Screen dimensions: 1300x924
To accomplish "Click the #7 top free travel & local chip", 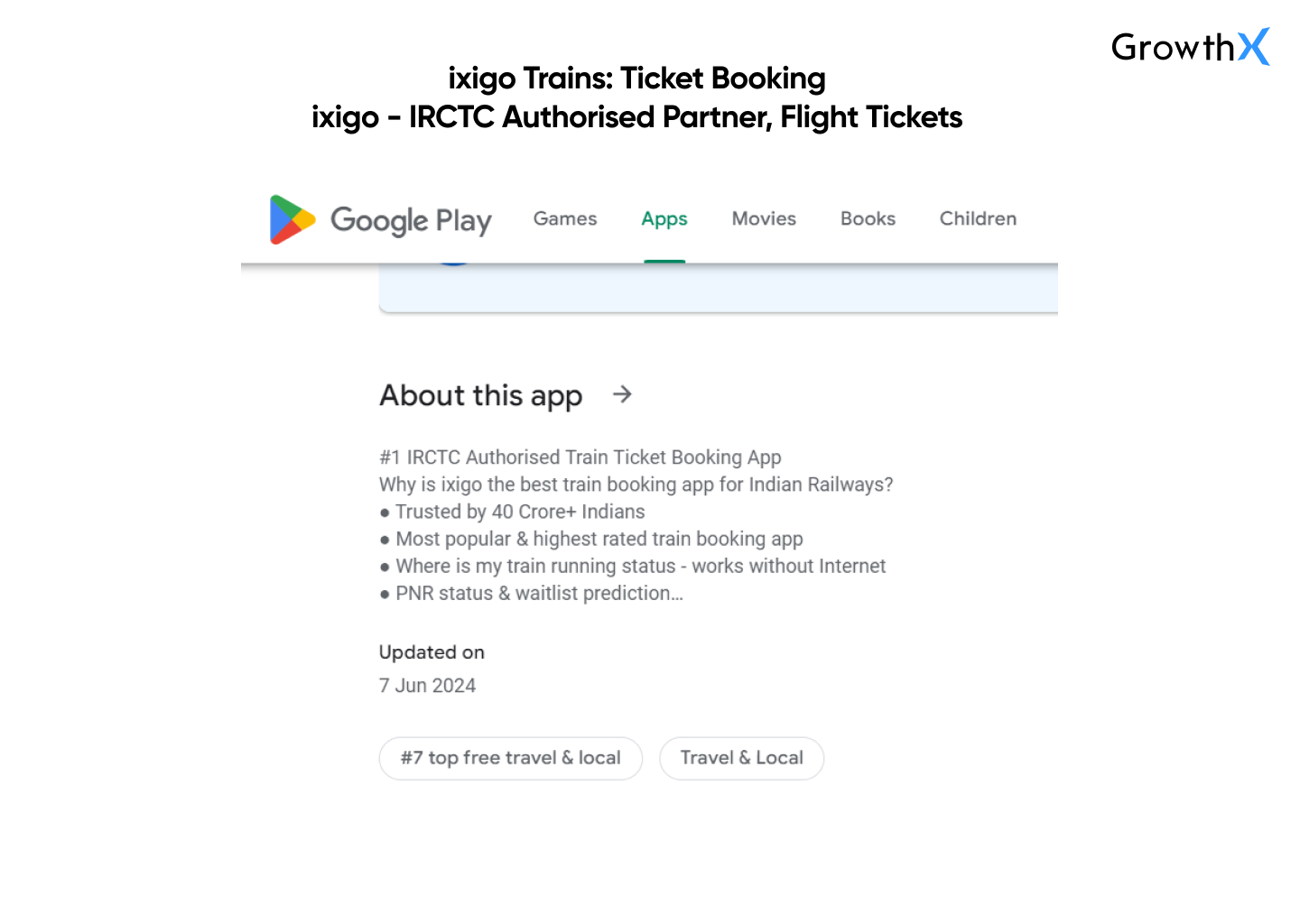I will point(511,758).
